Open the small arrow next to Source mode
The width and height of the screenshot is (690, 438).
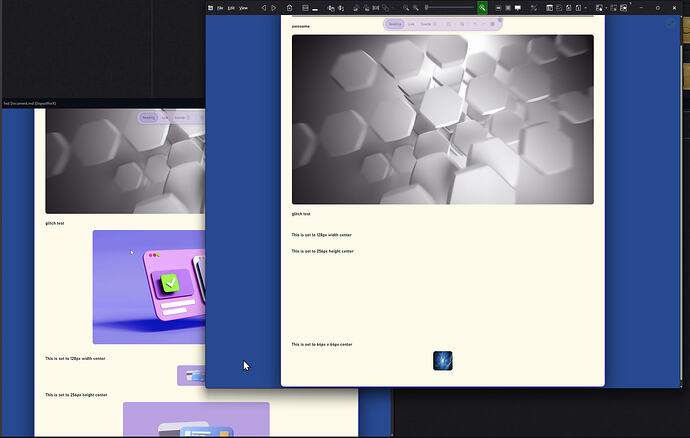[435, 24]
